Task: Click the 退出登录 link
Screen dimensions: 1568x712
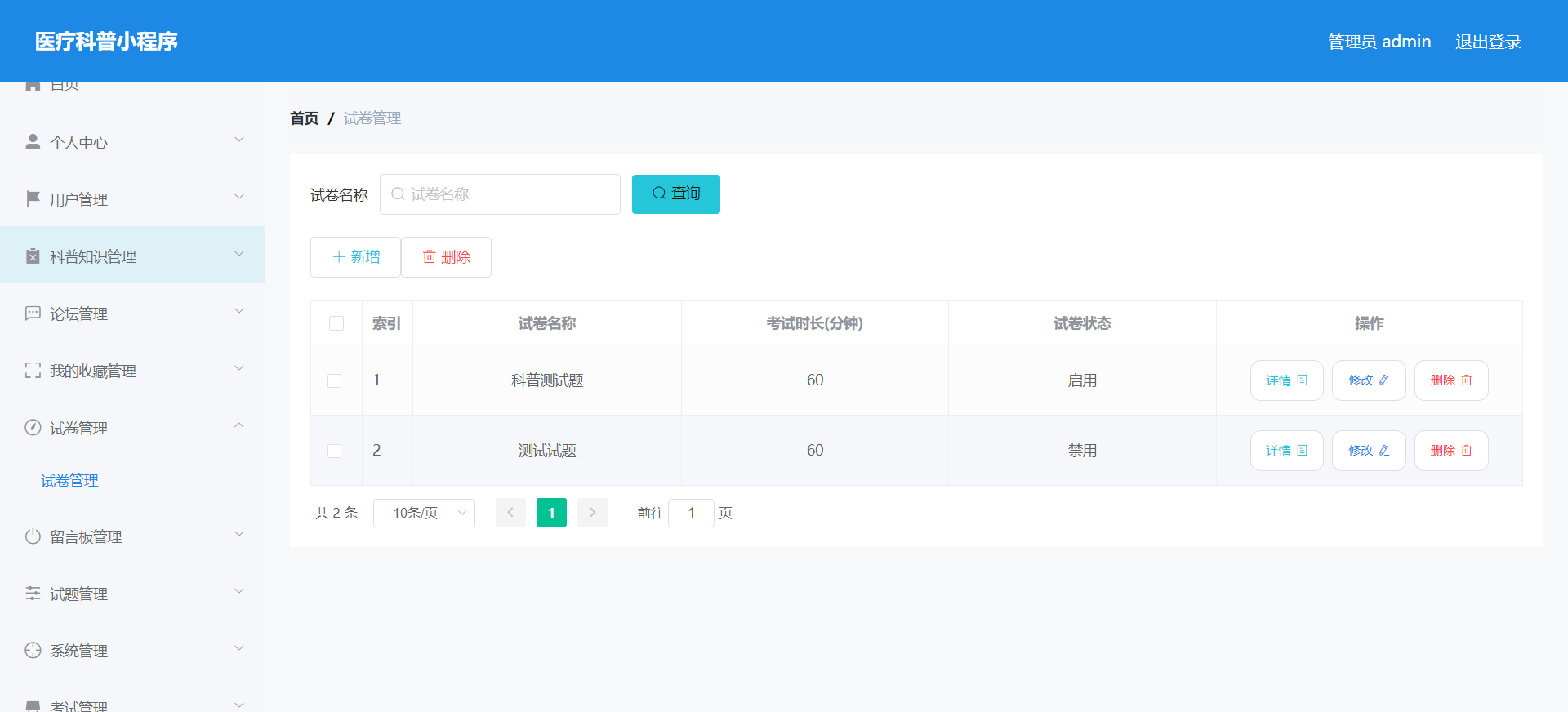Action: coord(1488,42)
